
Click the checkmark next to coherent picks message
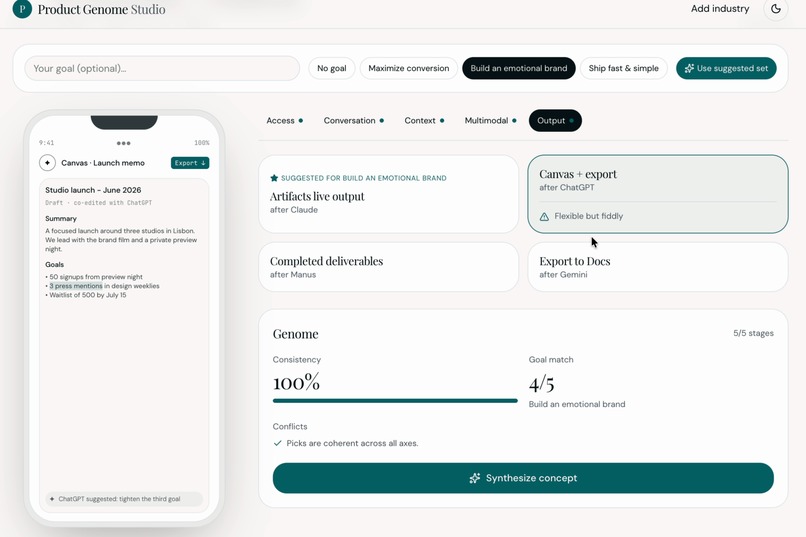click(x=278, y=443)
